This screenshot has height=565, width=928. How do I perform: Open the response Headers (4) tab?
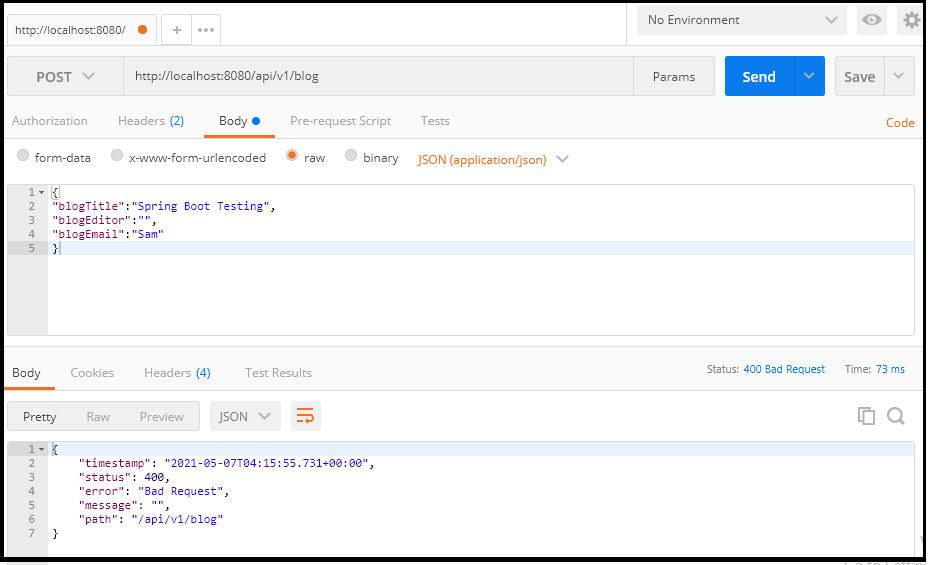pyautogui.click(x=177, y=373)
